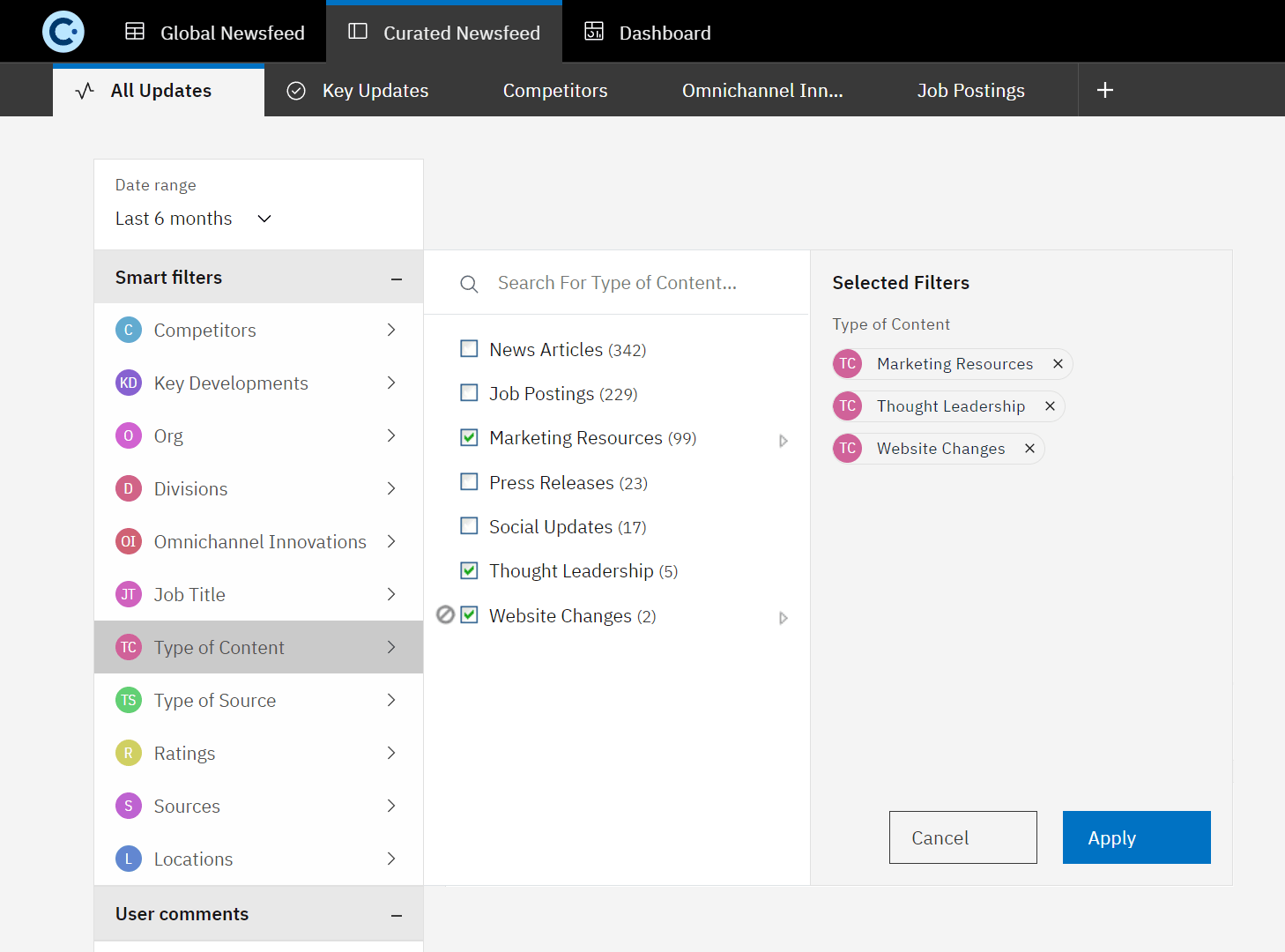Viewport: 1285px width, 952px height.
Task: Click the Key Updates checkmark circle icon
Action: click(296, 91)
